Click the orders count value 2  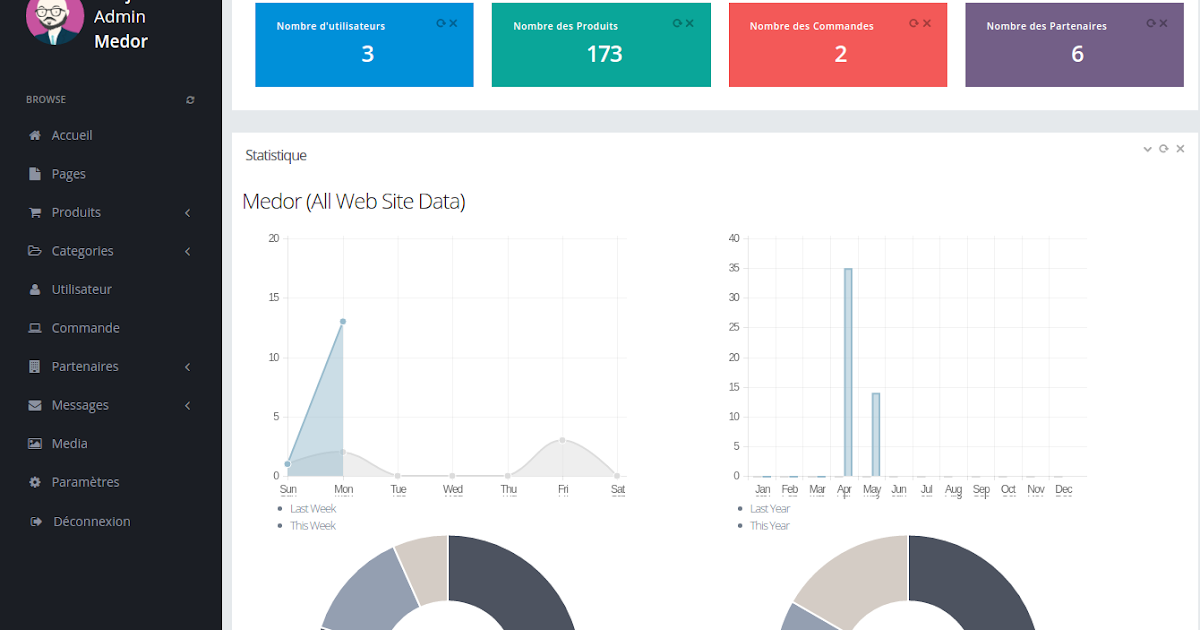coord(840,54)
